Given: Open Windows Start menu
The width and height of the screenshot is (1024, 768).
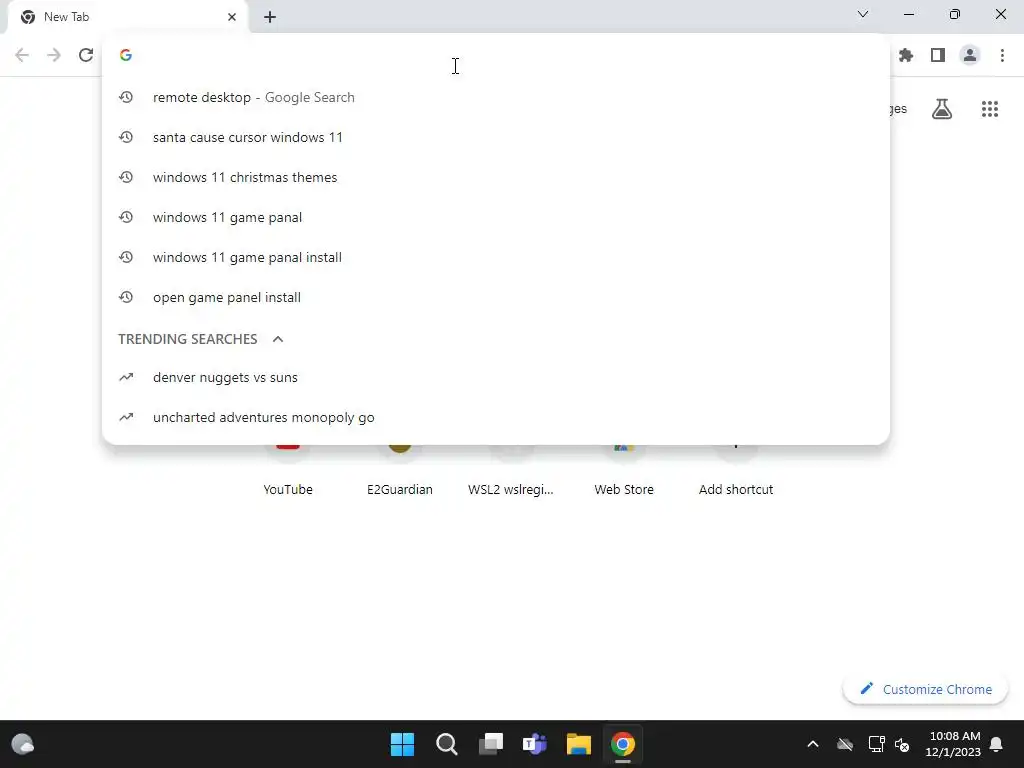Looking at the screenshot, I should click(402, 744).
